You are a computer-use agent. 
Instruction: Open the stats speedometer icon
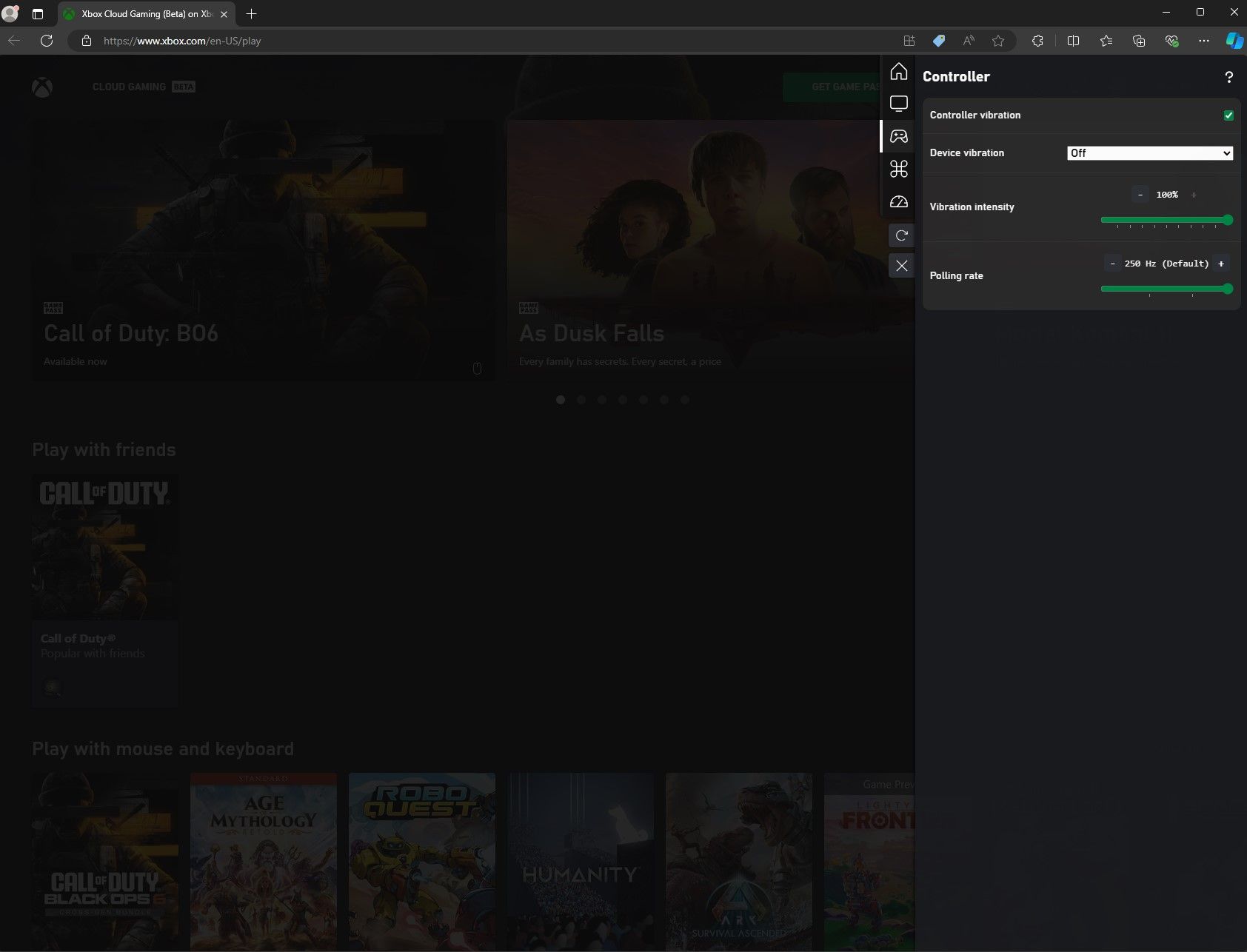pyautogui.click(x=898, y=202)
